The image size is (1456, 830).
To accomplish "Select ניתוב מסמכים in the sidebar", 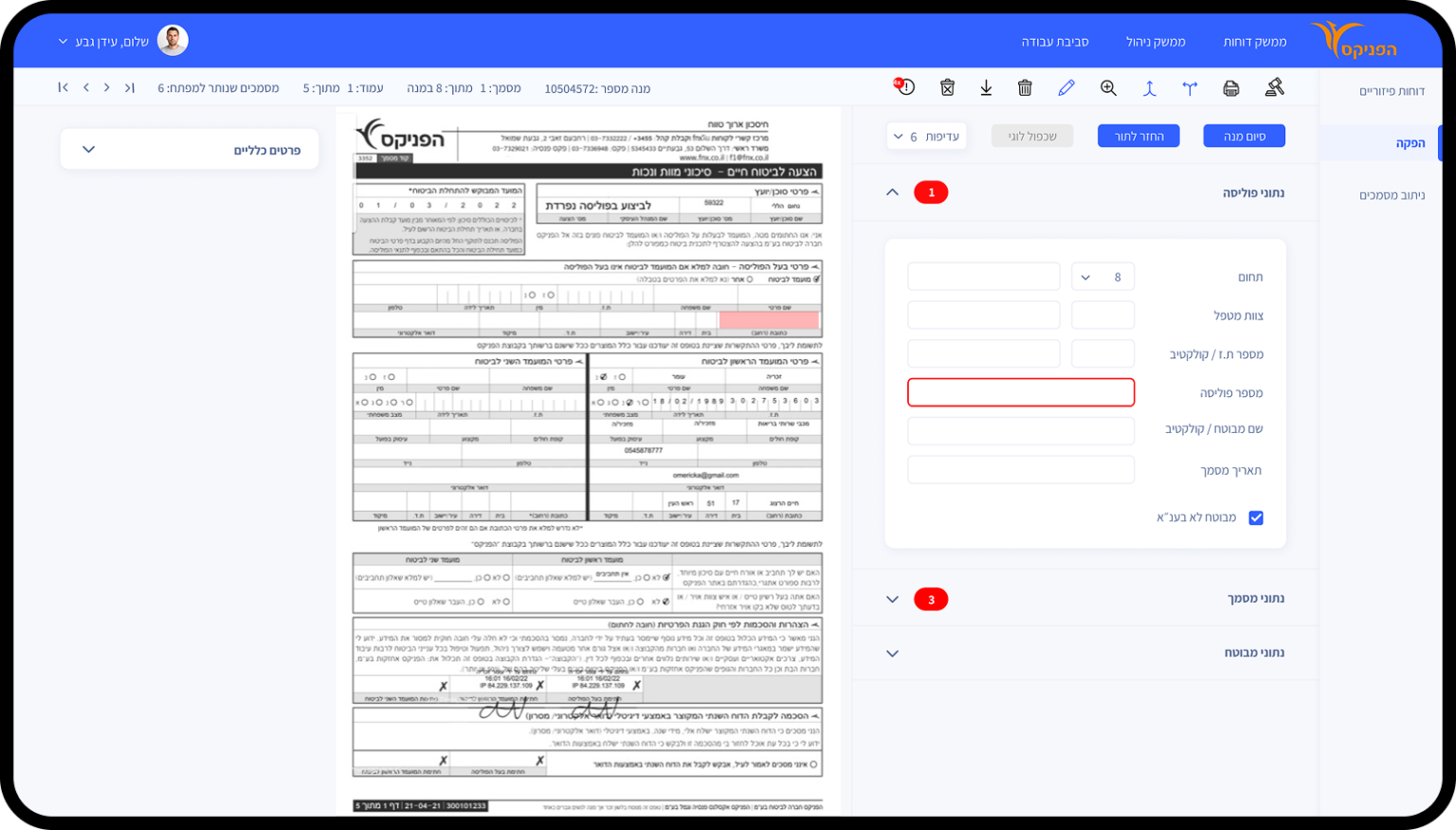I will (x=1391, y=195).
